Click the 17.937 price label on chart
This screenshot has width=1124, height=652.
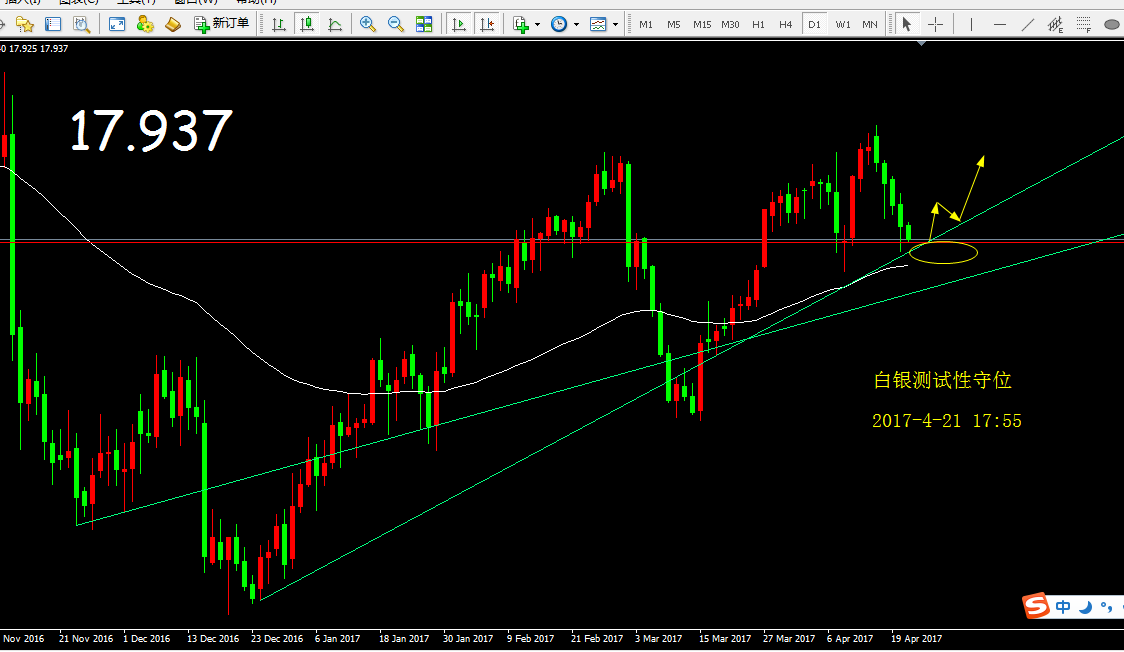pos(151,130)
